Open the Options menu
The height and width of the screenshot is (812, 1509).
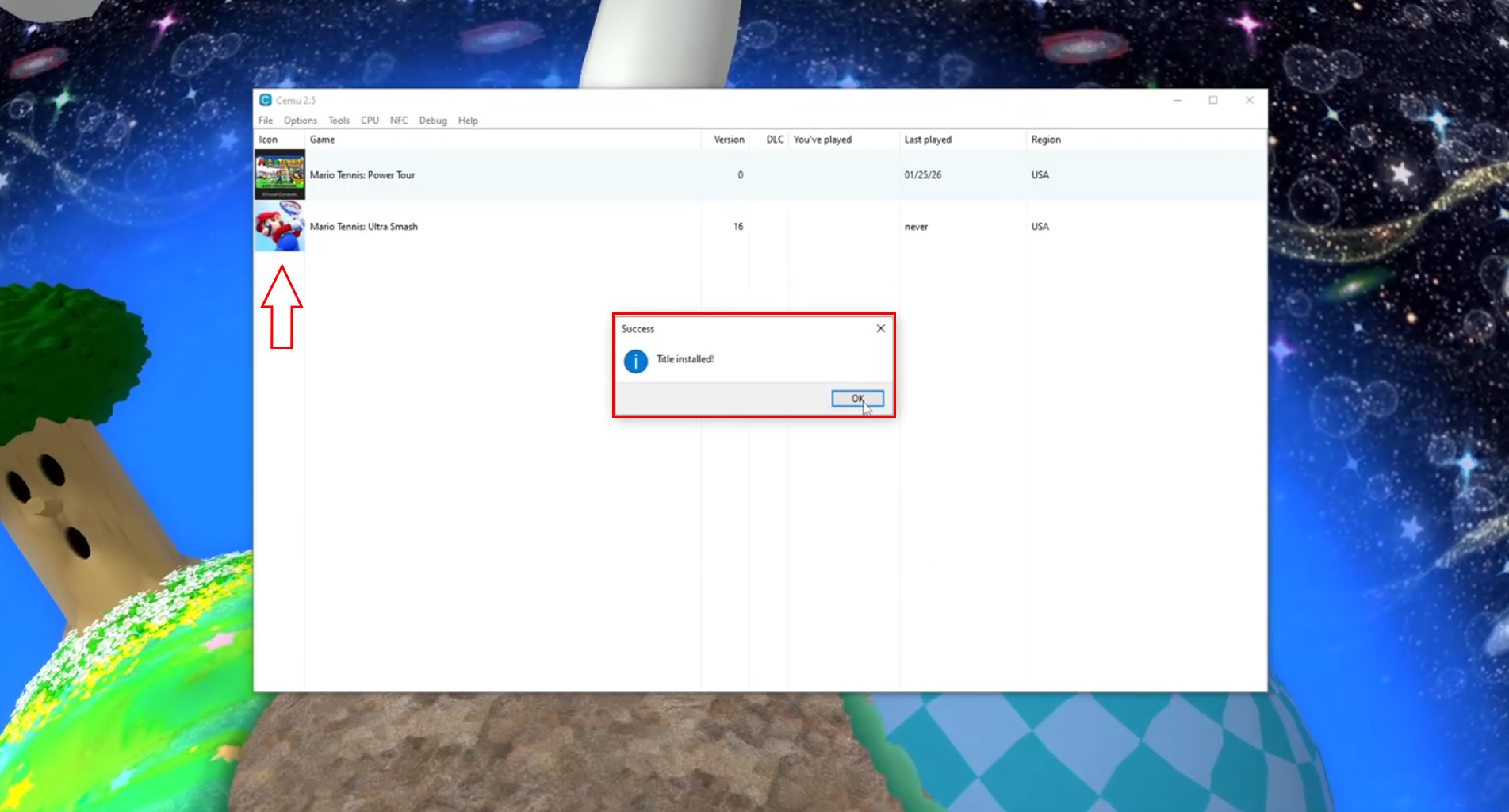pyautogui.click(x=300, y=120)
